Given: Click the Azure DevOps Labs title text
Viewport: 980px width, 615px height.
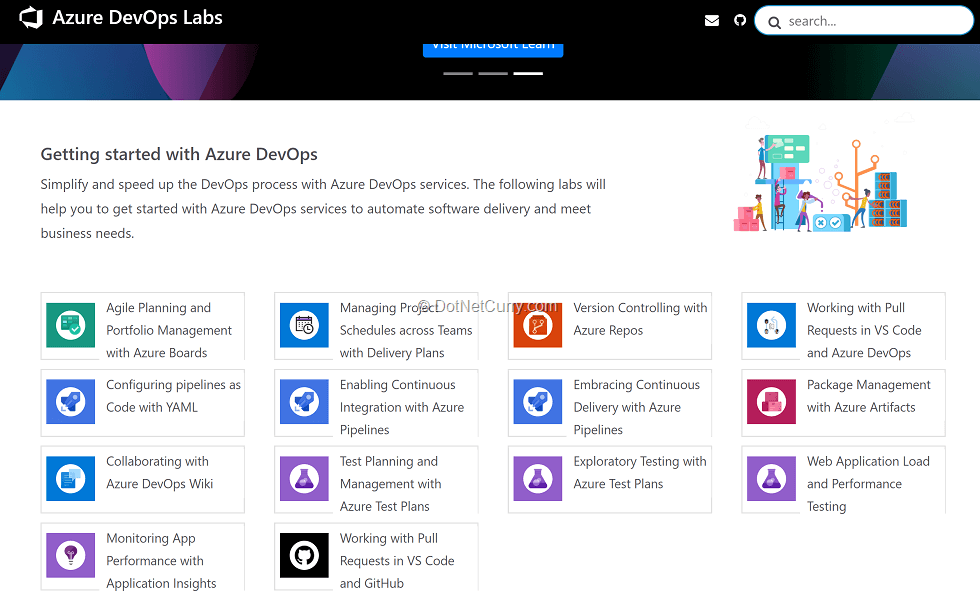Looking at the screenshot, I should 137,18.
